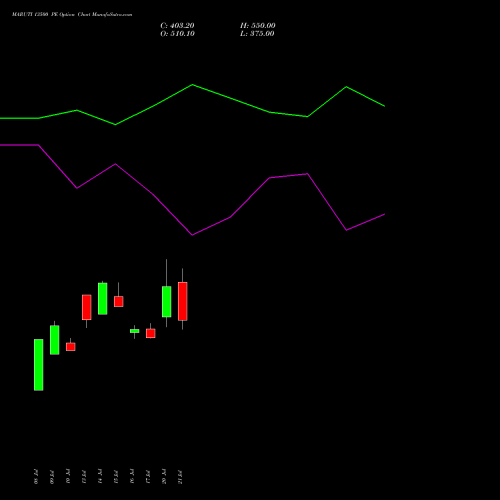Select the close price C: 403.20
The width and height of the screenshot is (500, 500).
click(x=177, y=26)
